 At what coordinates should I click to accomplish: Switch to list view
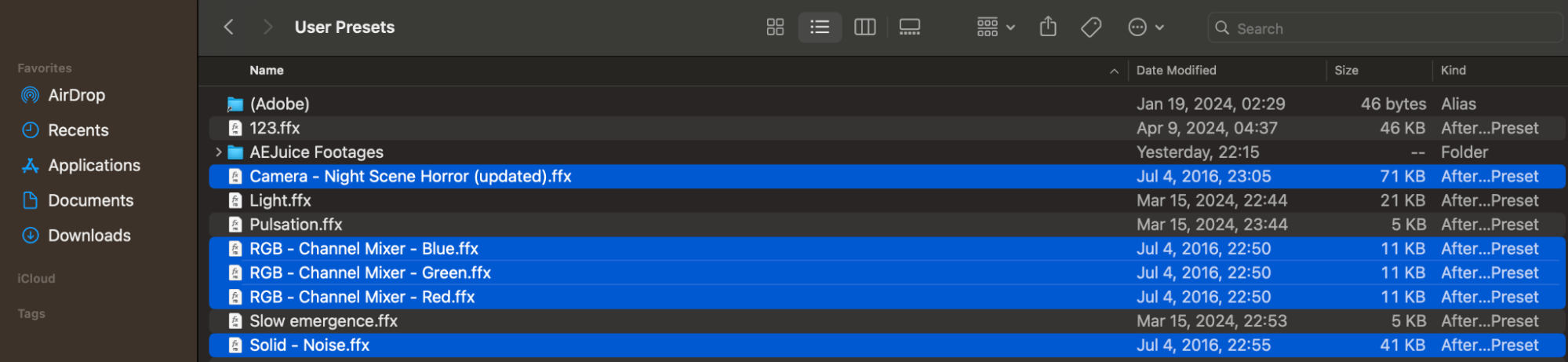[x=820, y=27]
